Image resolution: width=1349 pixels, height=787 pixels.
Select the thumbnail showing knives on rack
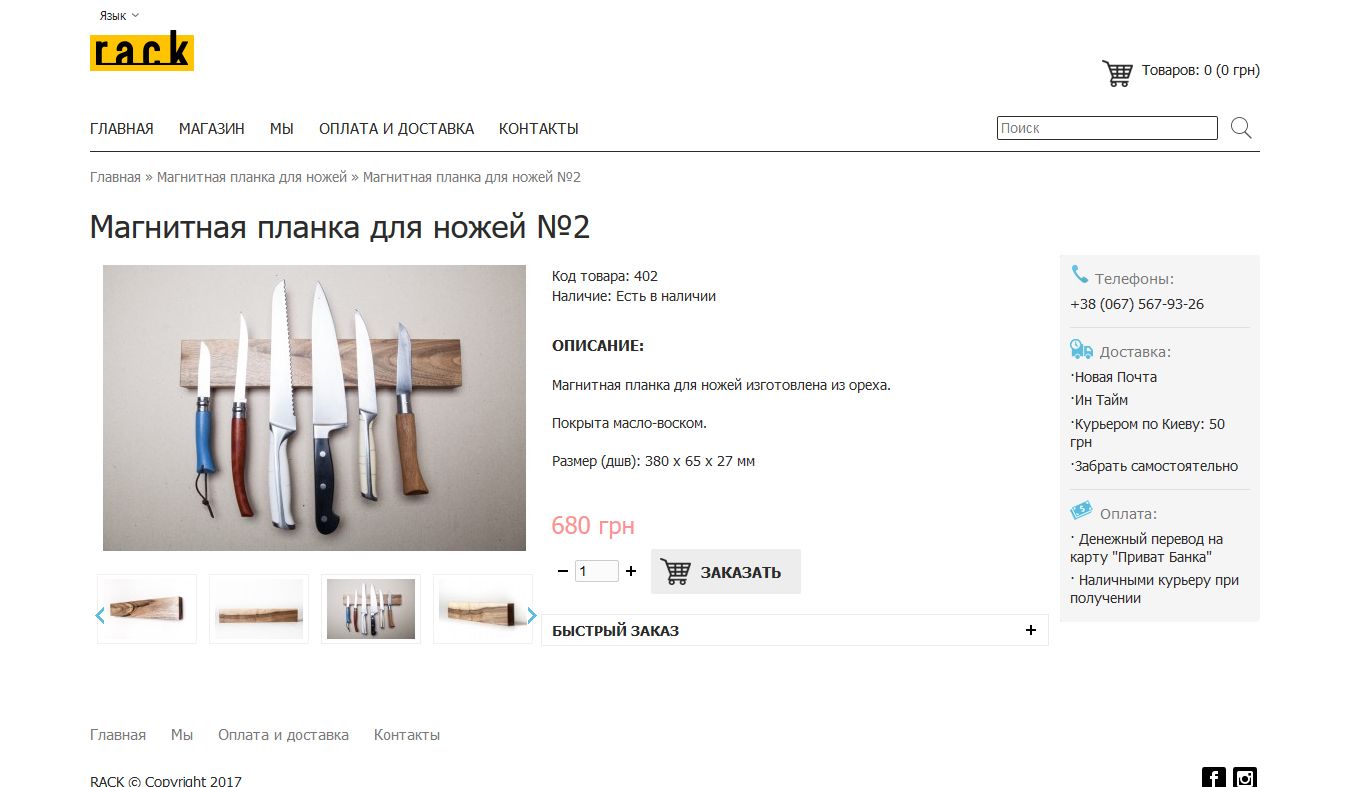[x=371, y=609]
